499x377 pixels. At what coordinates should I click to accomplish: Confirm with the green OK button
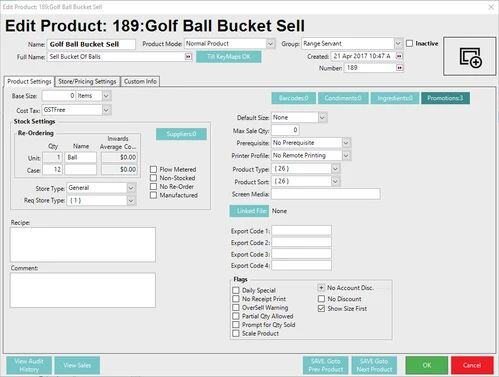[427, 365]
